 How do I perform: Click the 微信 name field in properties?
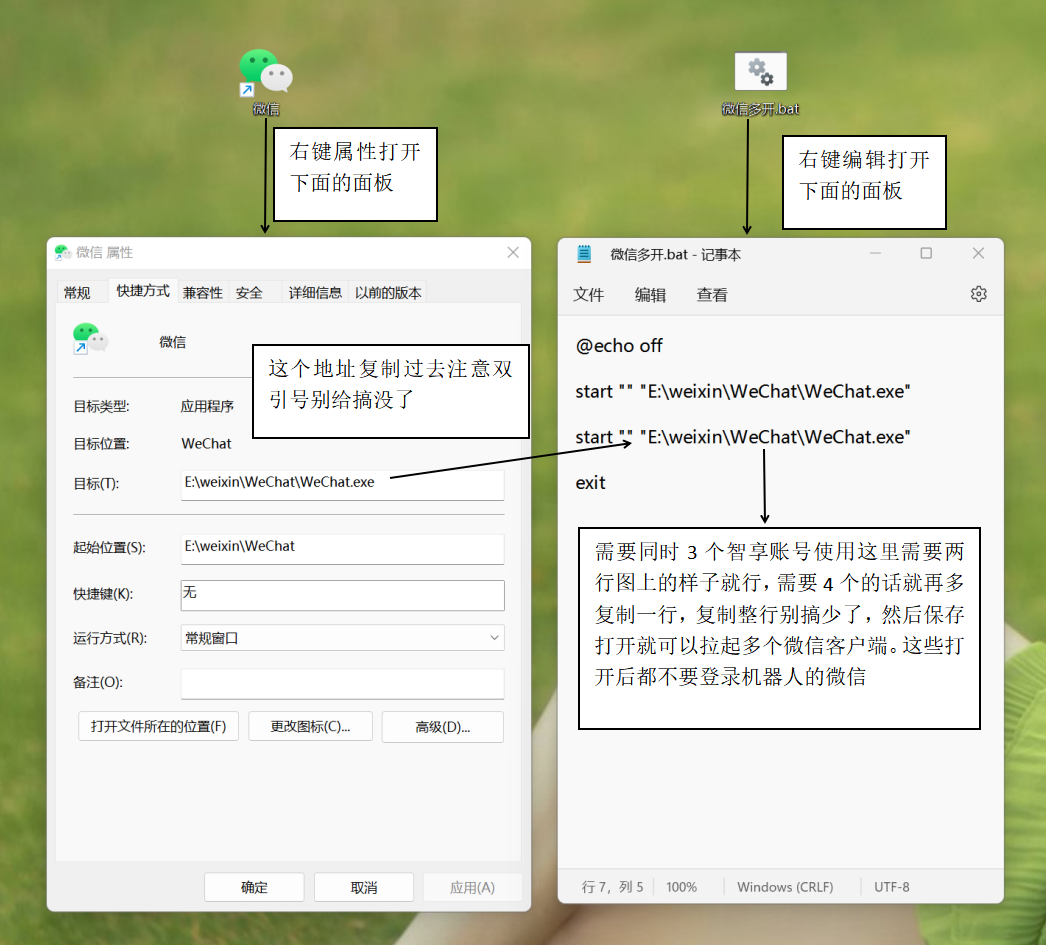pyautogui.click(x=172, y=342)
